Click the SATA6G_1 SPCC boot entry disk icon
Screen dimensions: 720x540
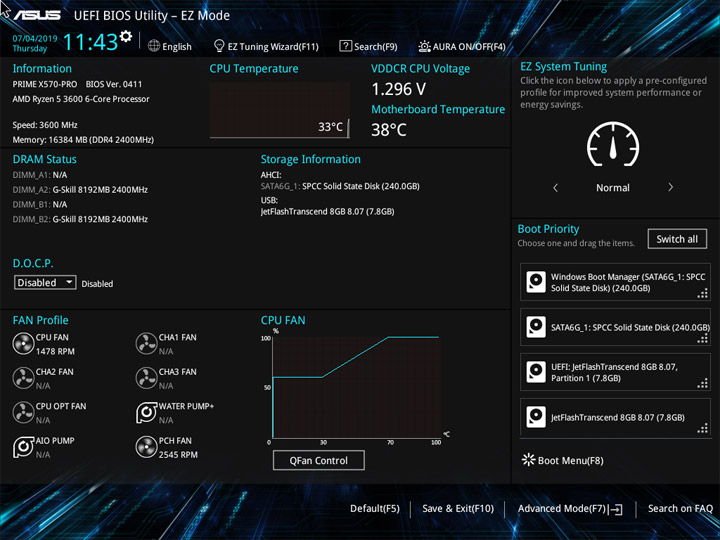click(x=536, y=327)
